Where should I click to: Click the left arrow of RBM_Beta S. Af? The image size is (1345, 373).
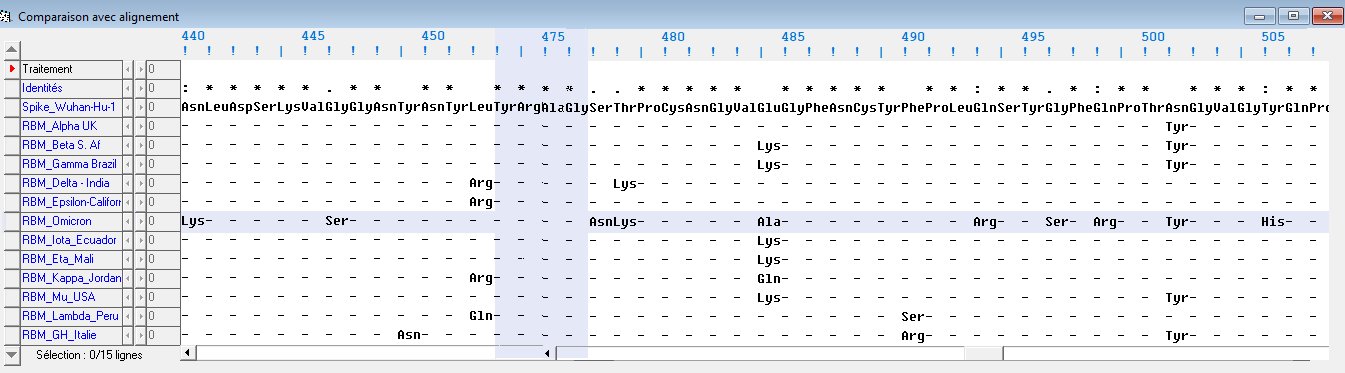[x=127, y=145]
